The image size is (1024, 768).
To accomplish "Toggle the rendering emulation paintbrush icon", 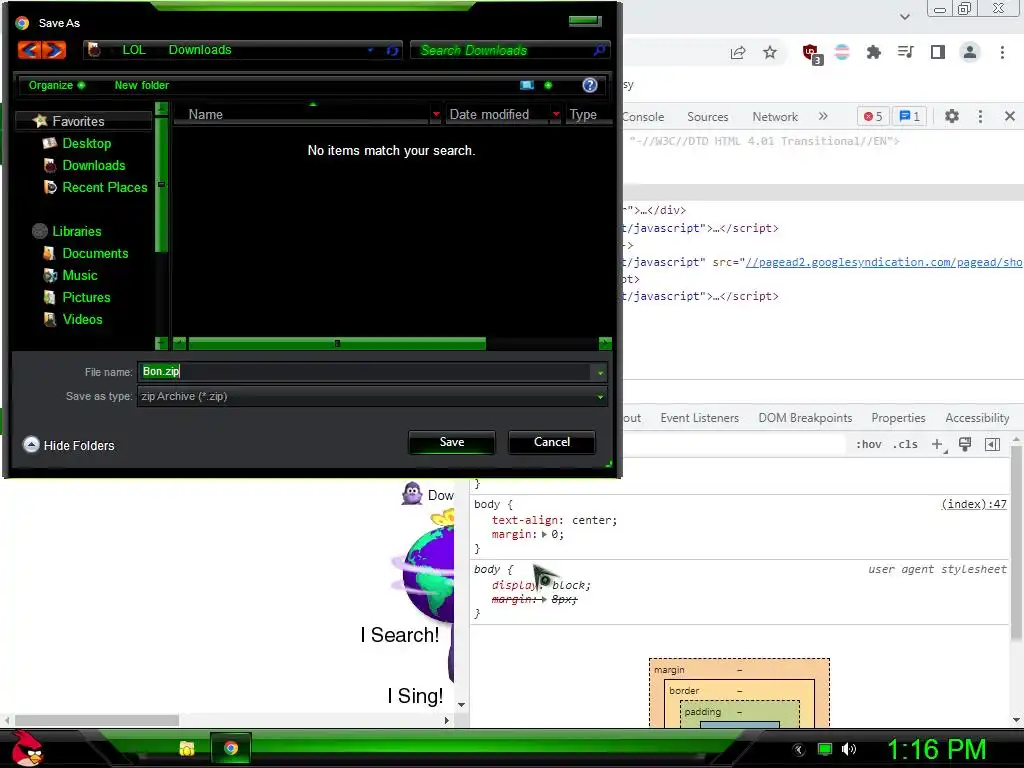I will point(965,444).
